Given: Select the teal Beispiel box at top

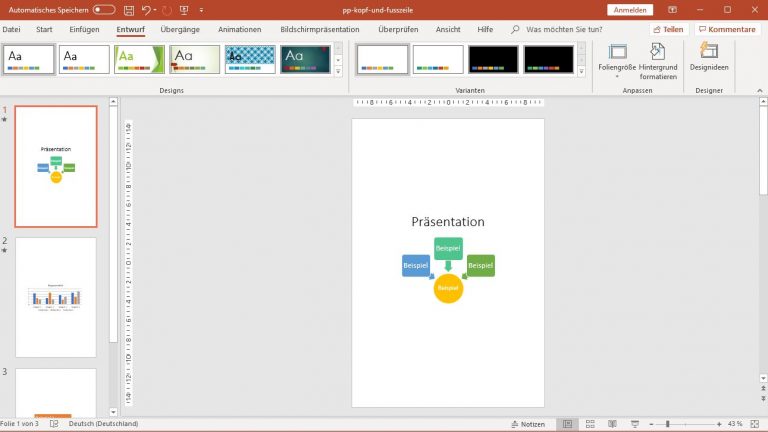Looking at the screenshot, I should (448, 248).
